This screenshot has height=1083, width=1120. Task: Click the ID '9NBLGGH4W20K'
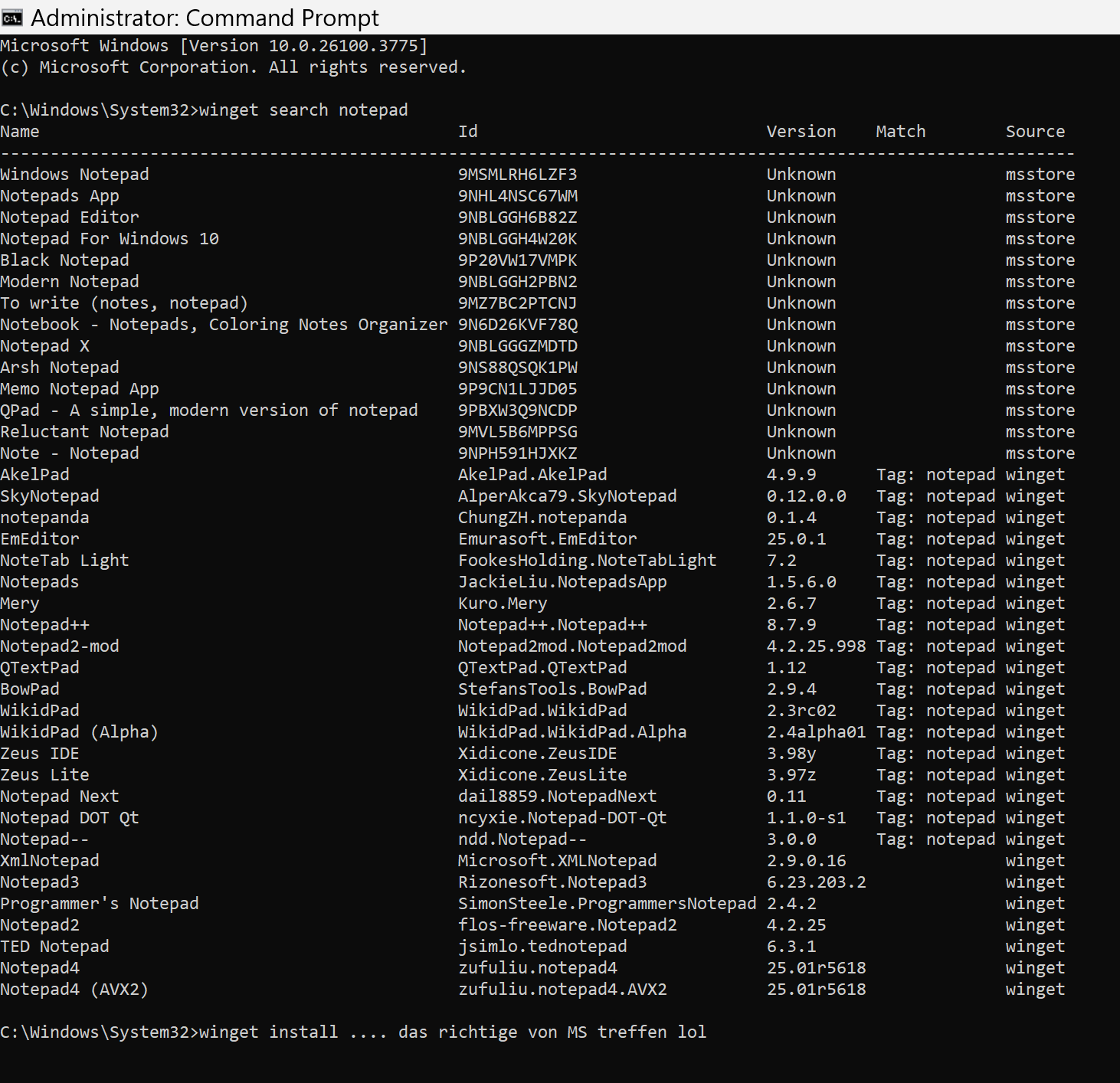[518, 239]
